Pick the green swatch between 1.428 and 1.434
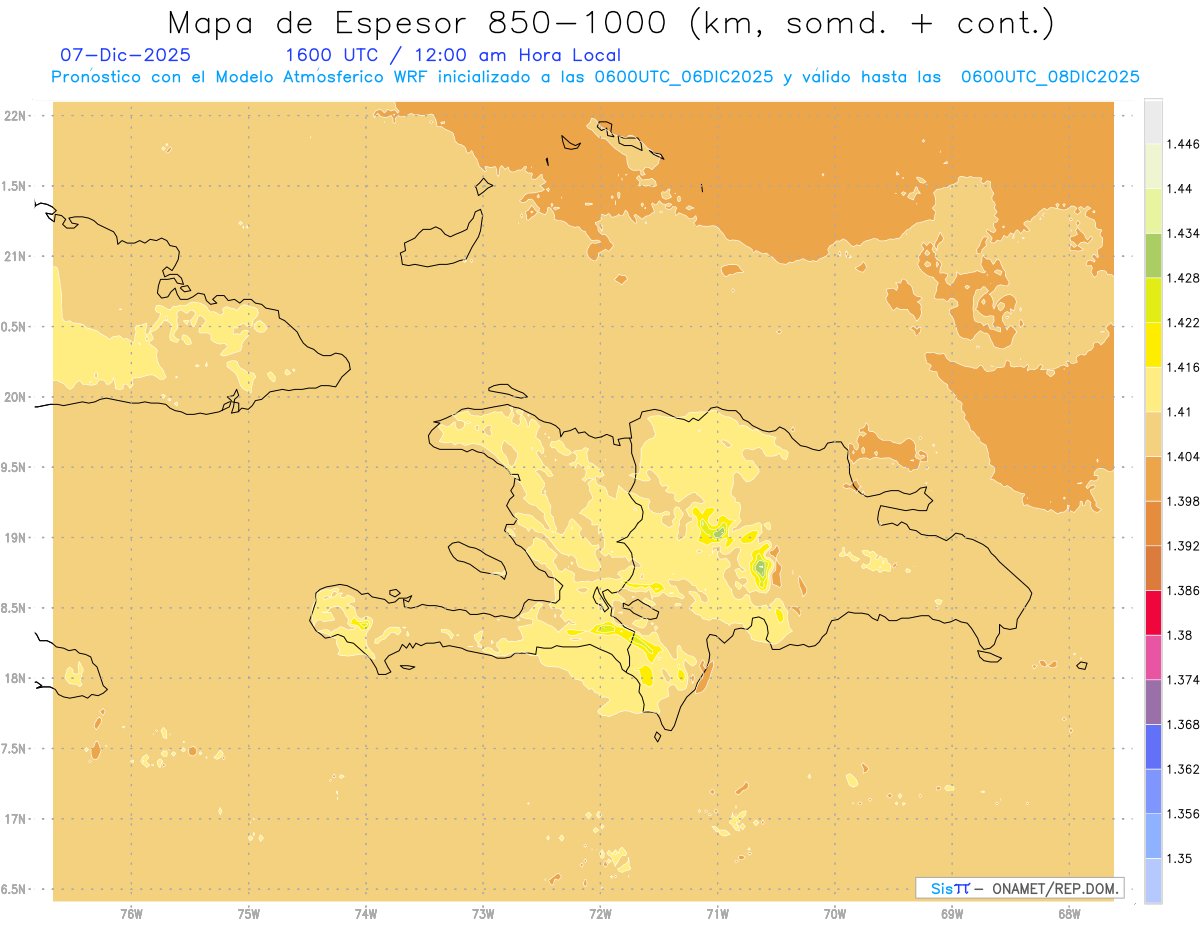 pos(1153,255)
